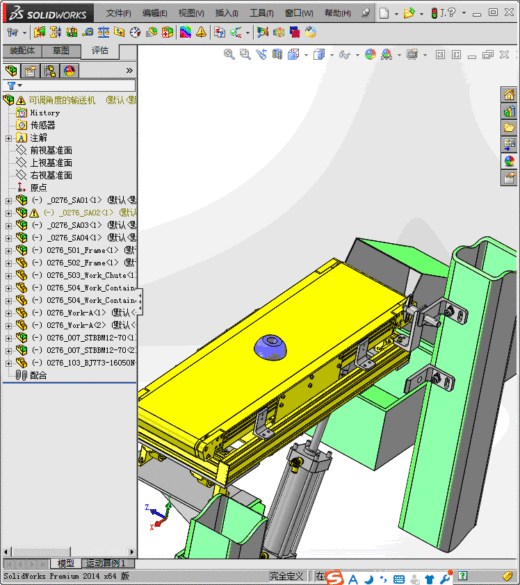Click the feature tree filter input field
The height and width of the screenshot is (585, 520).
pos(79,86)
